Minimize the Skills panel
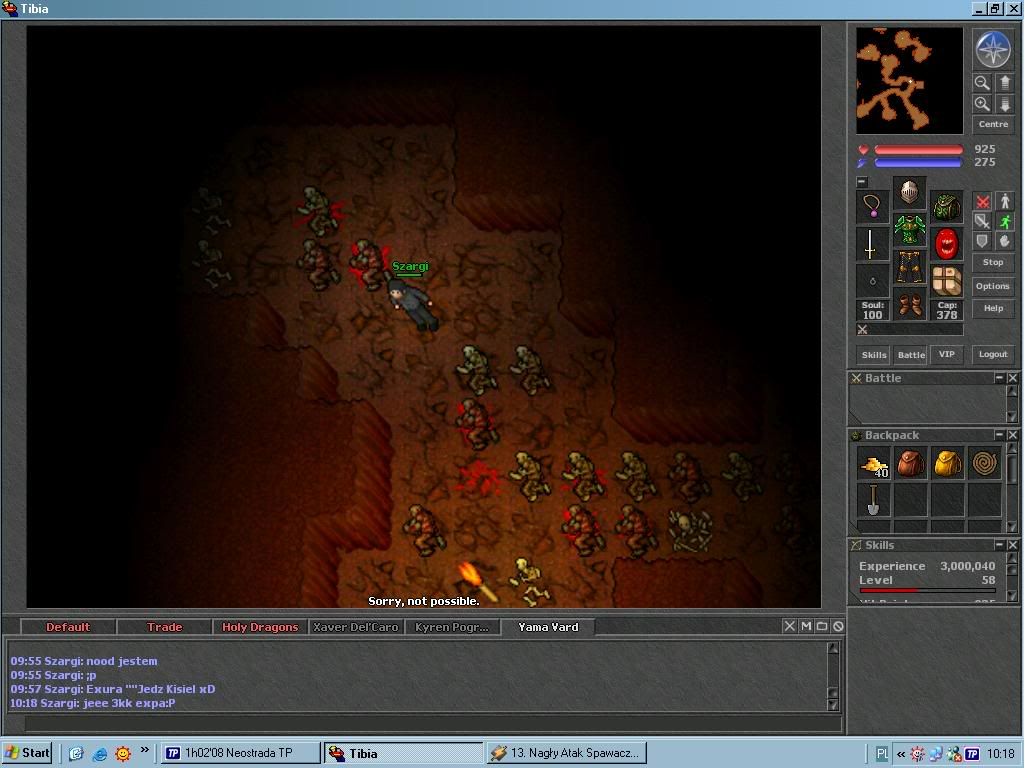Image resolution: width=1025 pixels, height=768 pixels. point(999,544)
